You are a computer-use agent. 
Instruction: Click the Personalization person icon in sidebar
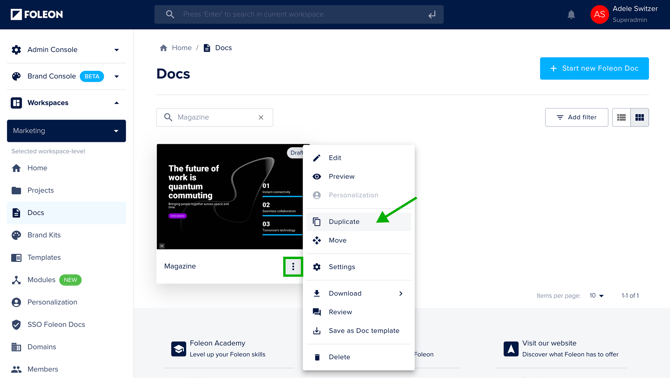point(16,302)
